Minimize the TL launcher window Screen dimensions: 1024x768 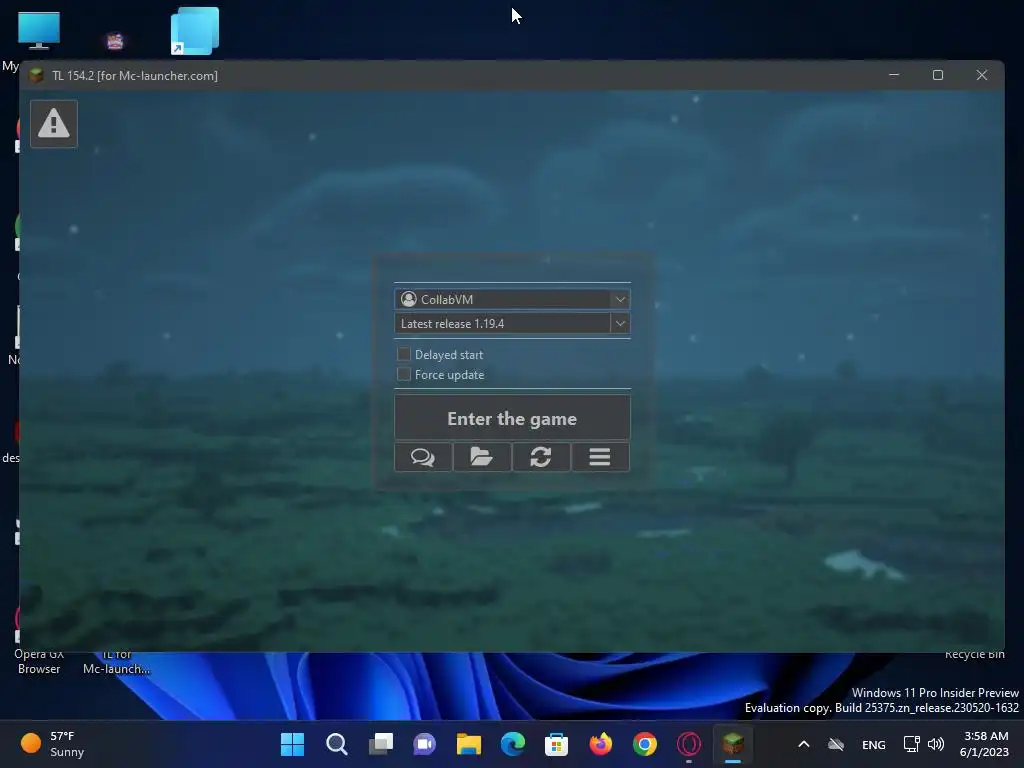894,75
